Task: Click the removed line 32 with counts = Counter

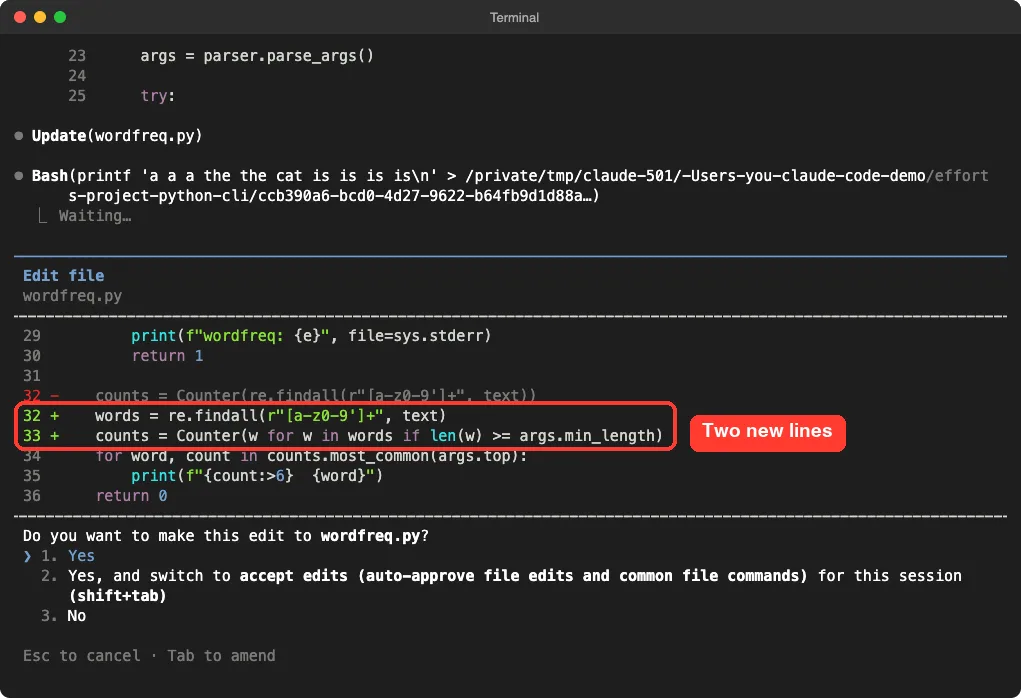Action: click(279, 396)
